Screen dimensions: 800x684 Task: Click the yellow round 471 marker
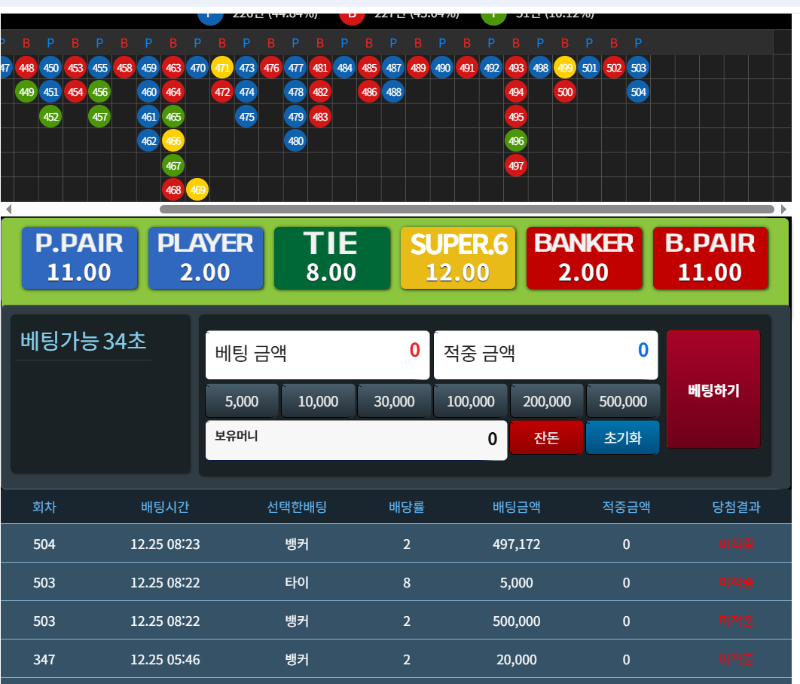(x=222, y=68)
